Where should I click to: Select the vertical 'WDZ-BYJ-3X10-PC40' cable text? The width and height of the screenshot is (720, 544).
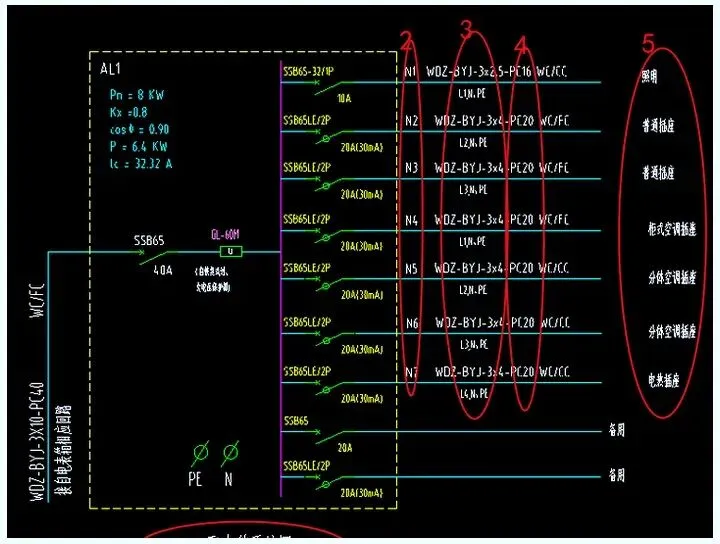[37, 442]
